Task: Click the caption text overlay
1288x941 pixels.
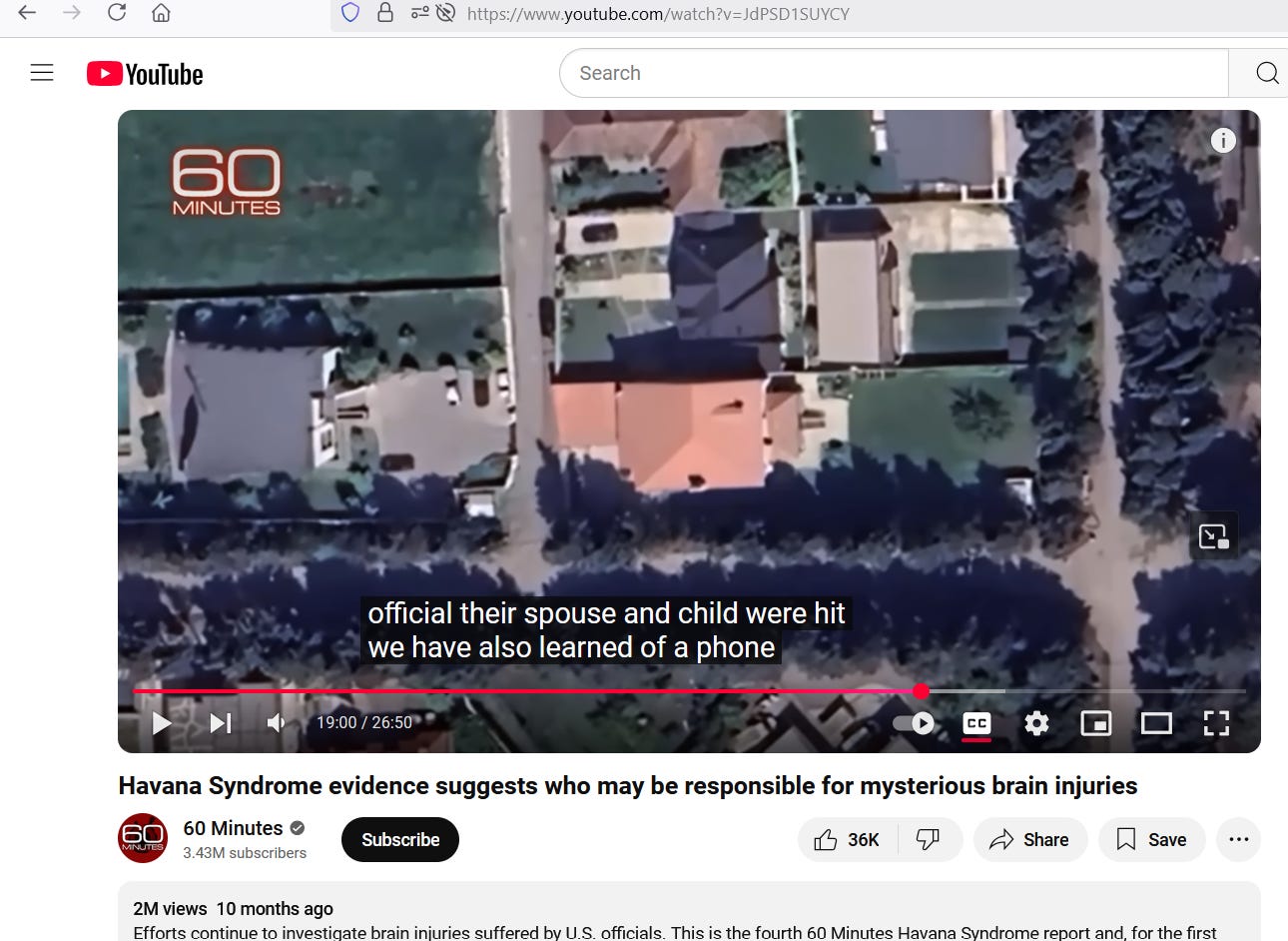Action: tap(606, 630)
